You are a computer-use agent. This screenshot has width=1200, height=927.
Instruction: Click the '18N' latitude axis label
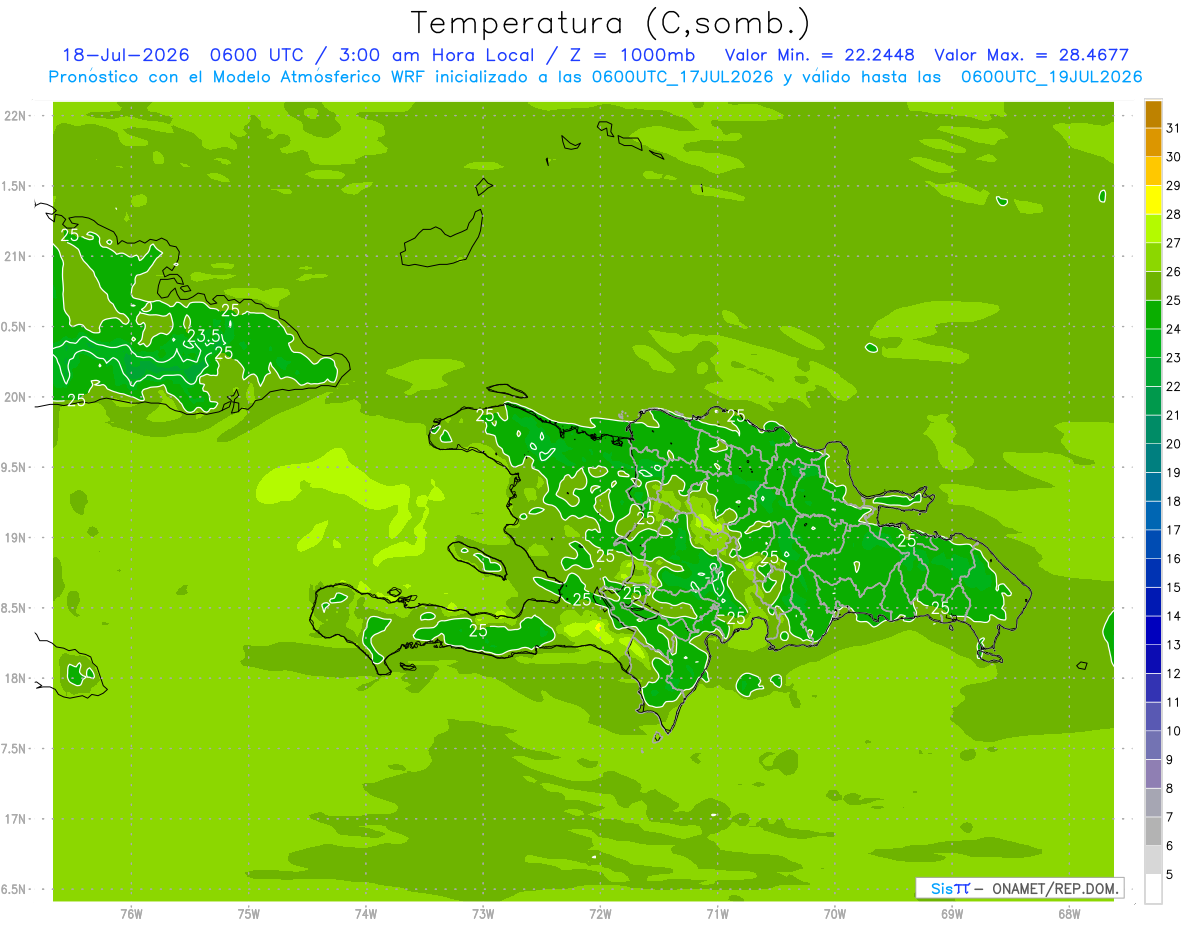coord(14,678)
